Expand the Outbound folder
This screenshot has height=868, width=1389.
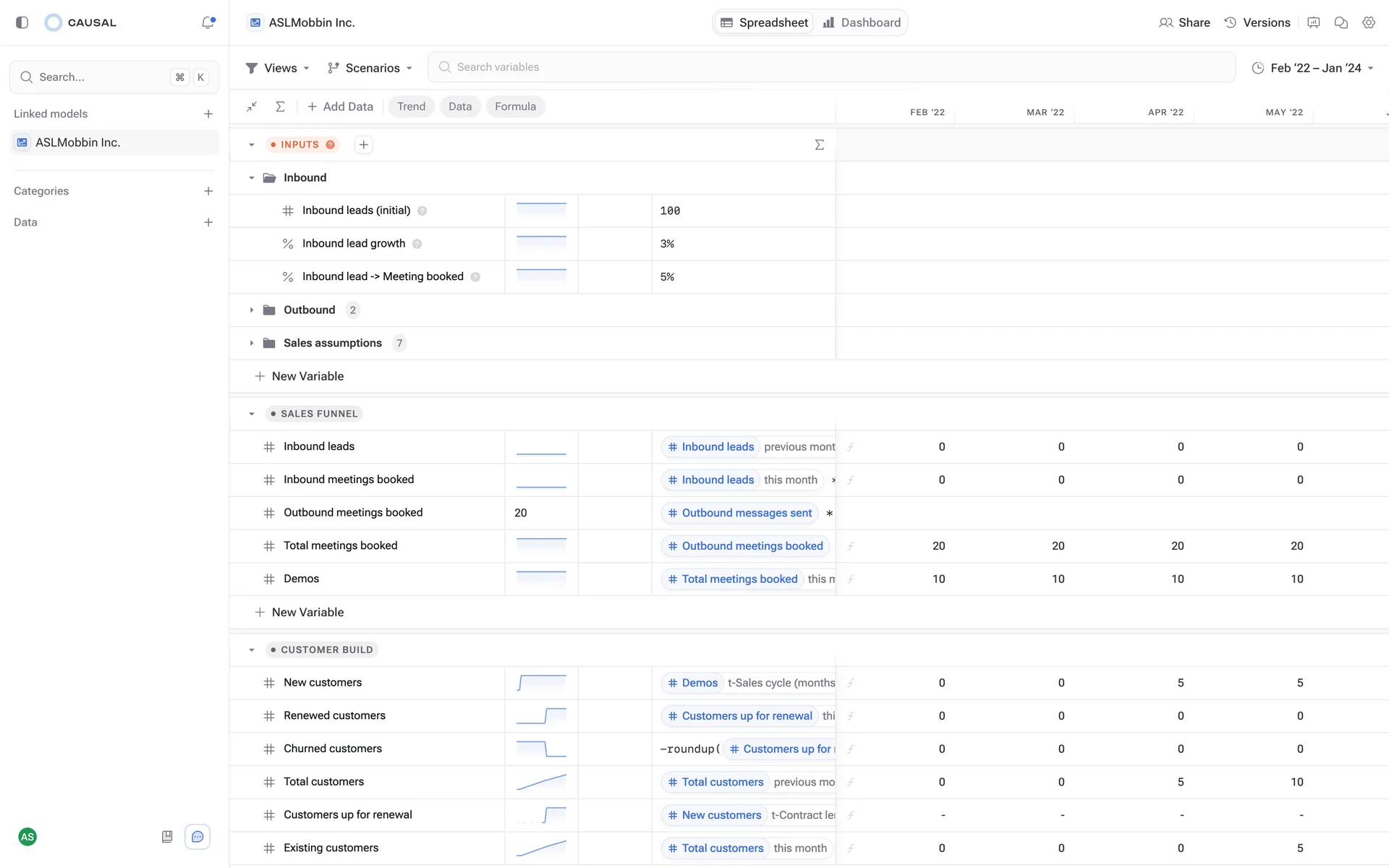252,310
